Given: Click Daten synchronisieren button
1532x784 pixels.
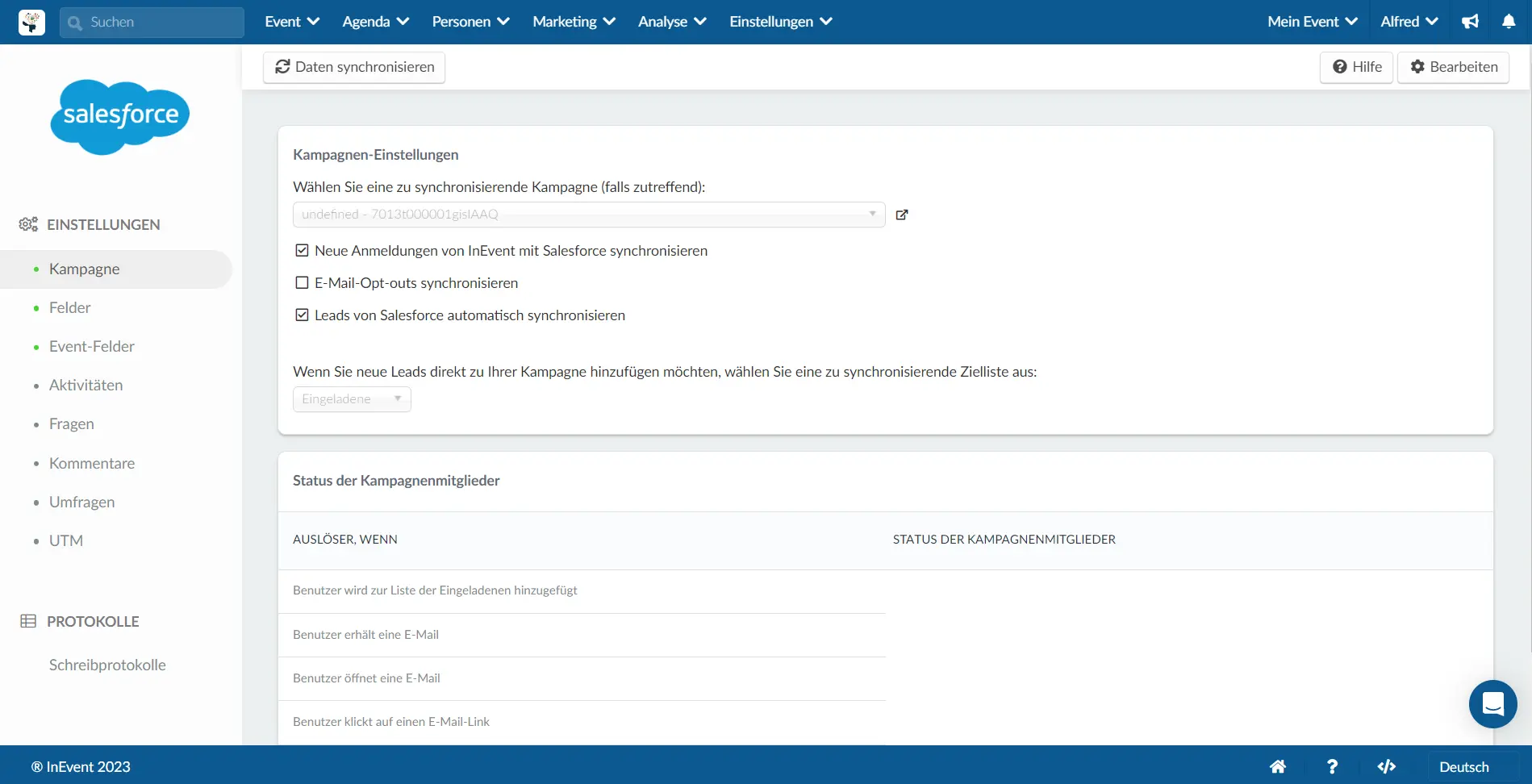Looking at the screenshot, I should (x=354, y=67).
